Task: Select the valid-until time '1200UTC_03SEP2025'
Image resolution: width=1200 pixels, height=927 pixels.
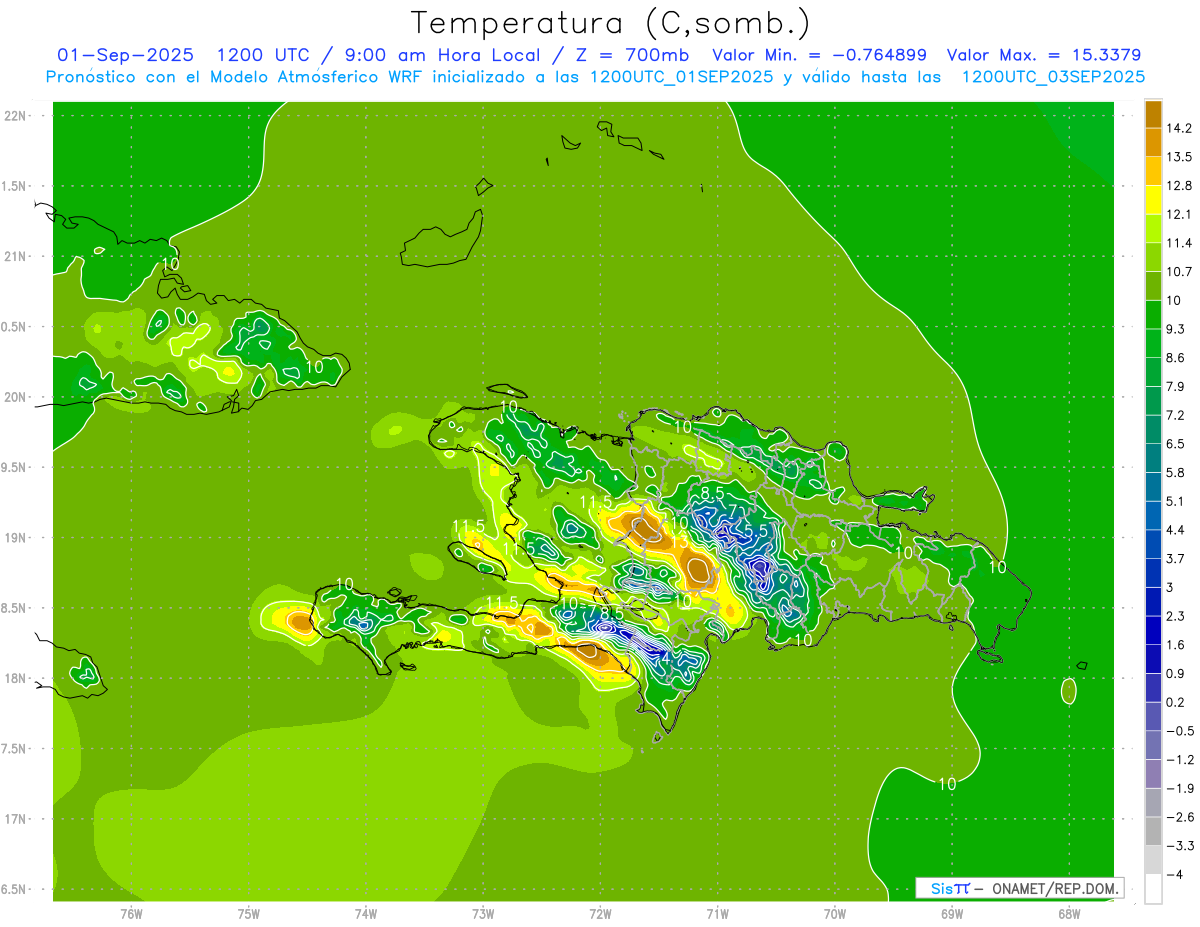Action: (x=1053, y=77)
